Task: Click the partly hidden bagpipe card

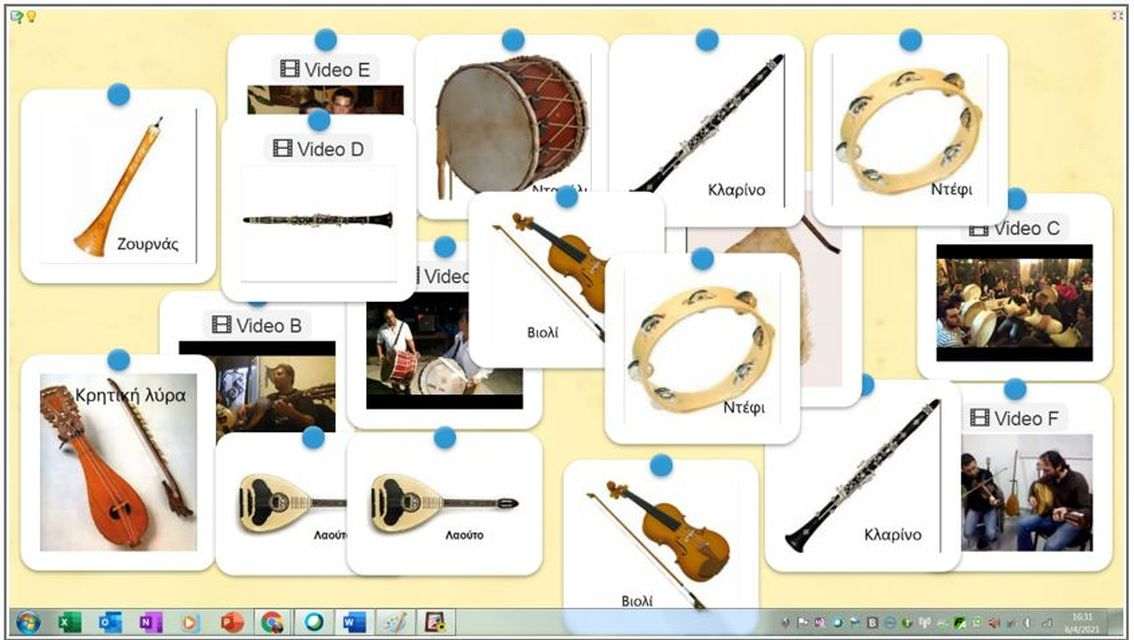Action: tap(832, 318)
